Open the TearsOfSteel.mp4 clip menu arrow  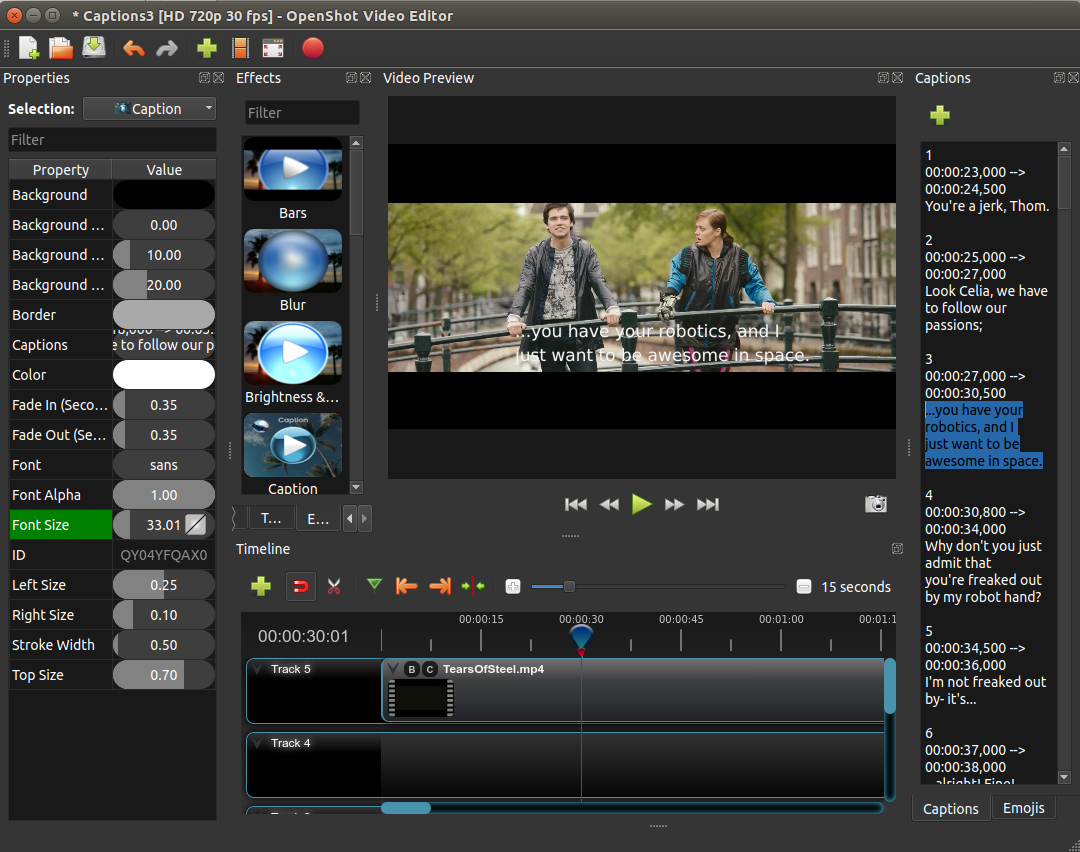[393, 669]
